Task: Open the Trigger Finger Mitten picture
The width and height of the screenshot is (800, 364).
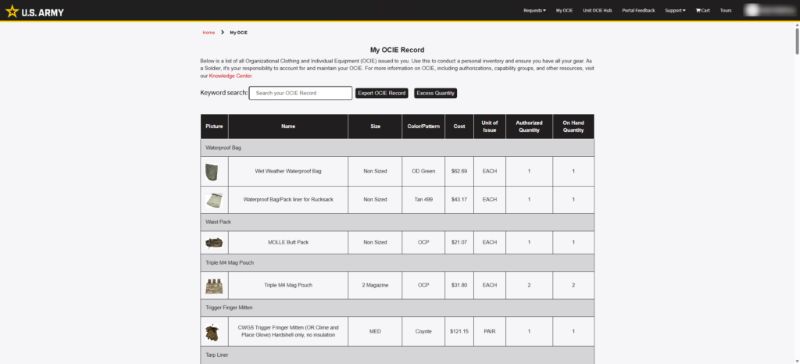Action: 212,332
